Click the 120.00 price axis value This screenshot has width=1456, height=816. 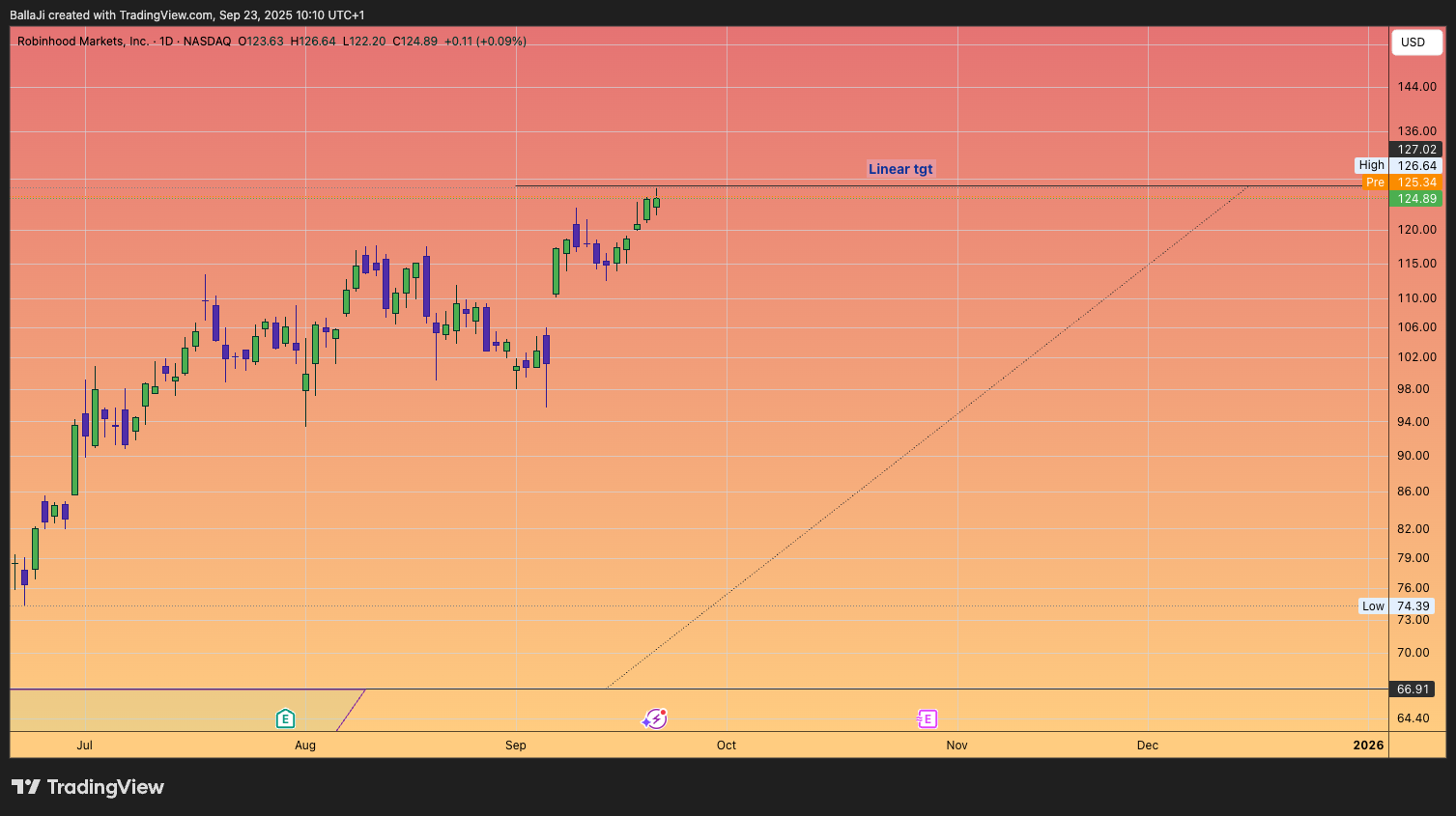(x=1417, y=230)
